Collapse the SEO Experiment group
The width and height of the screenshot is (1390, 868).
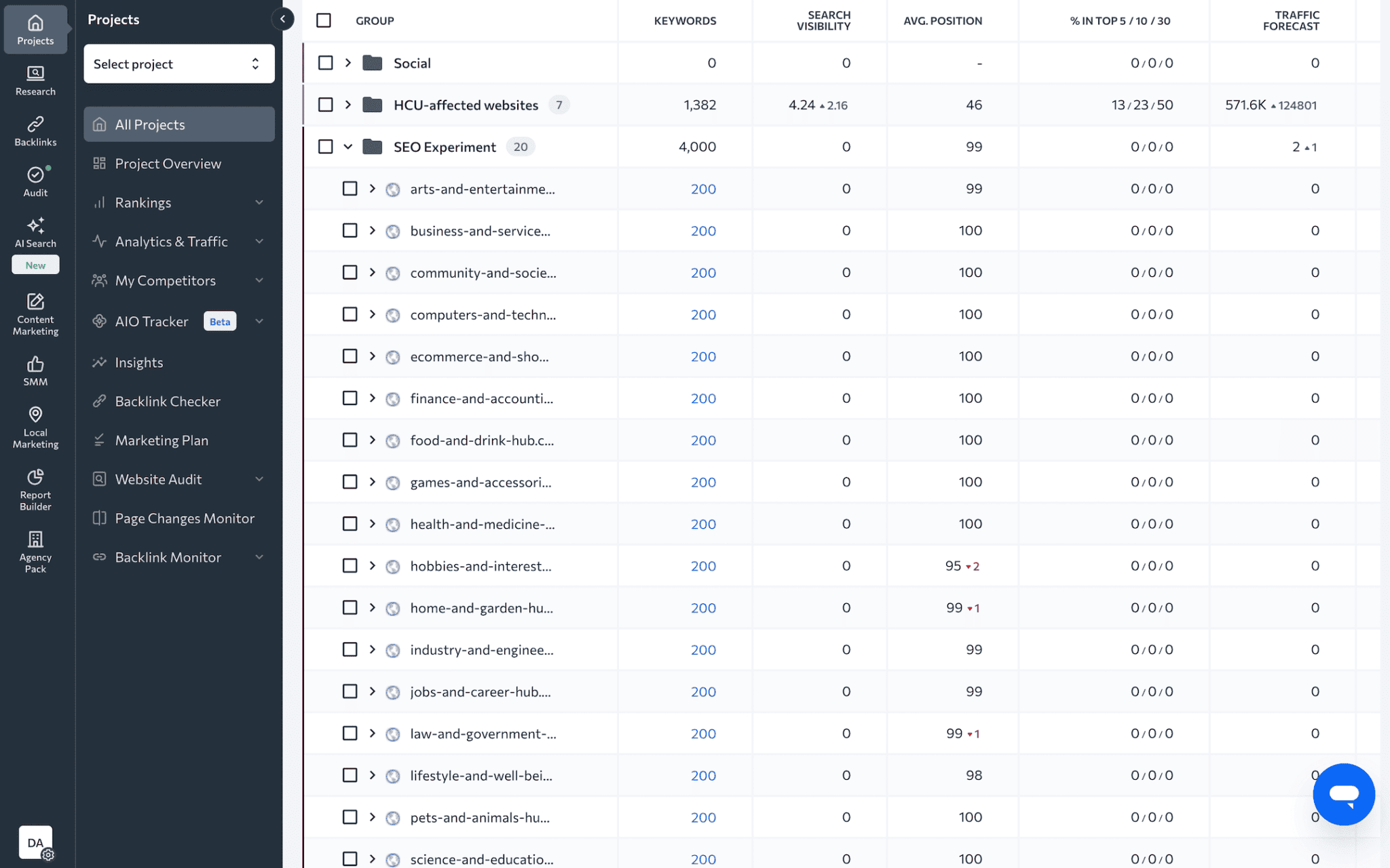click(x=348, y=147)
